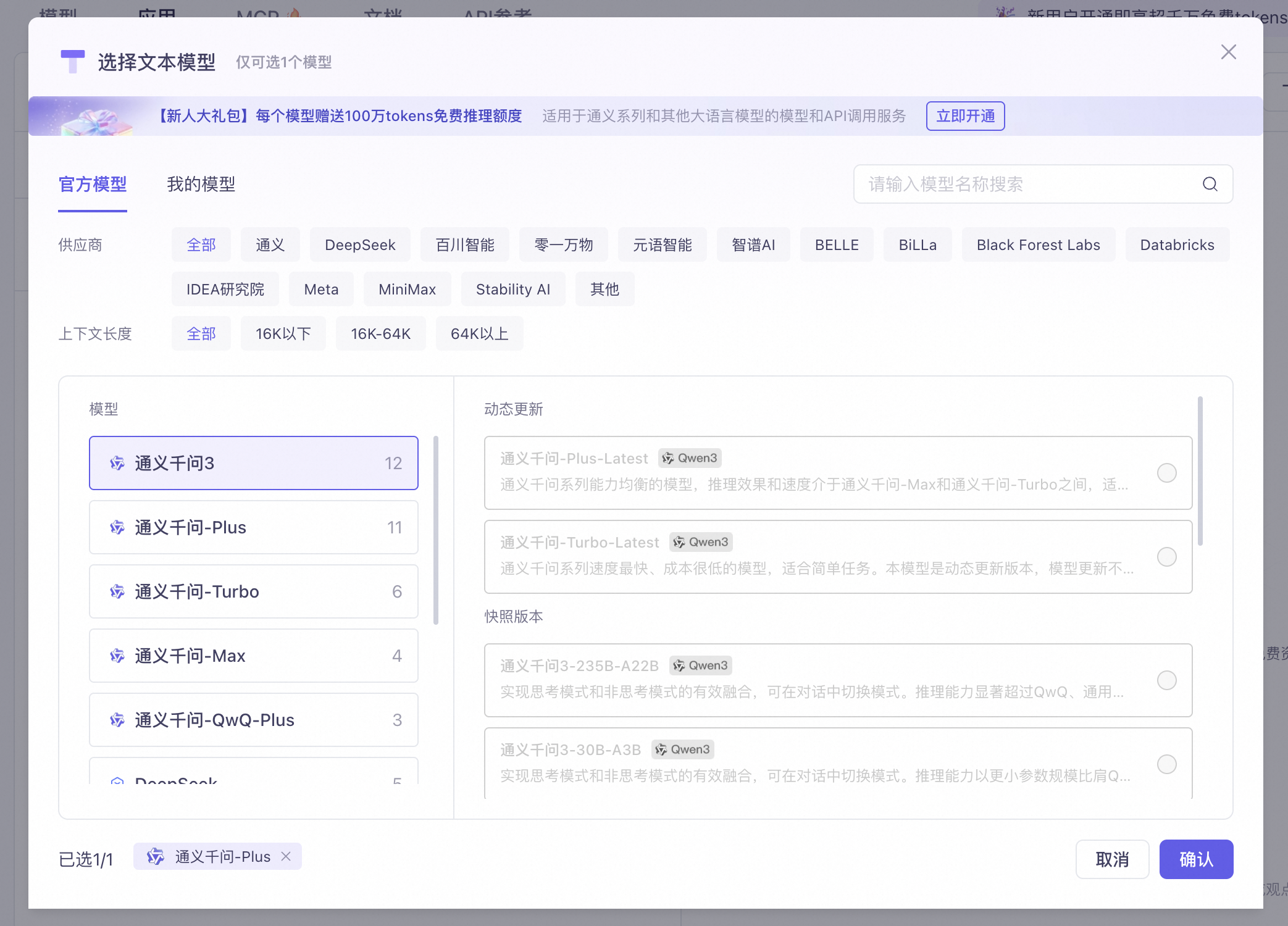Click the gift box banner image
The width and height of the screenshot is (1288, 926).
click(x=96, y=121)
